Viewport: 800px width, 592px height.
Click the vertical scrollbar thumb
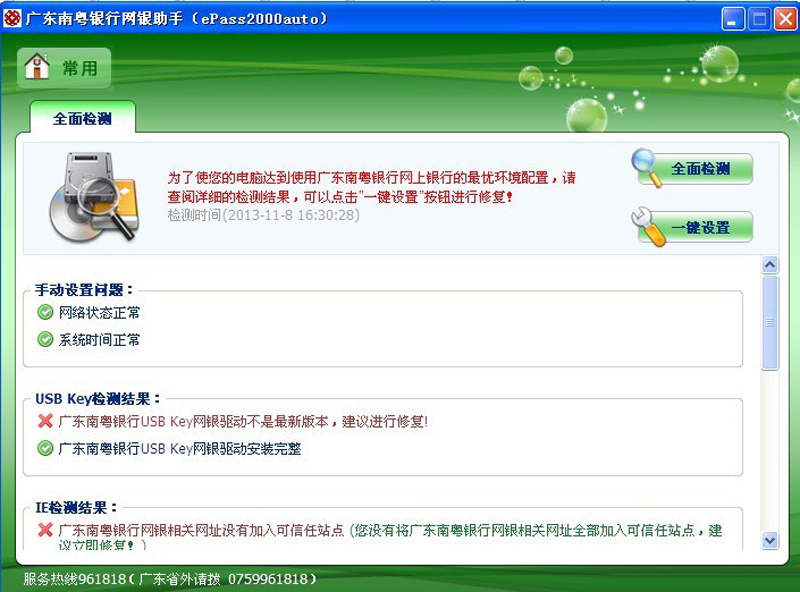[770, 323]
